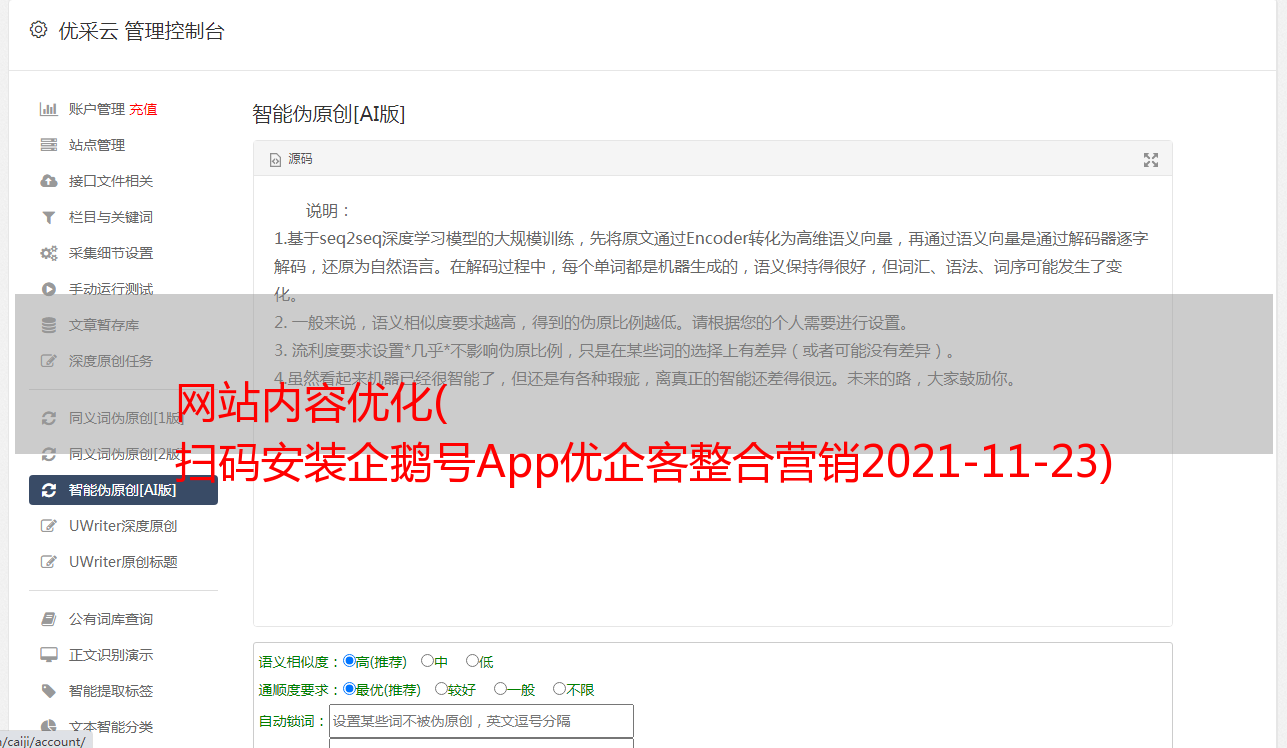Click the monitor icon next to 正文识别演示
Screen dimensions: 1287x748
click(48, 655)
